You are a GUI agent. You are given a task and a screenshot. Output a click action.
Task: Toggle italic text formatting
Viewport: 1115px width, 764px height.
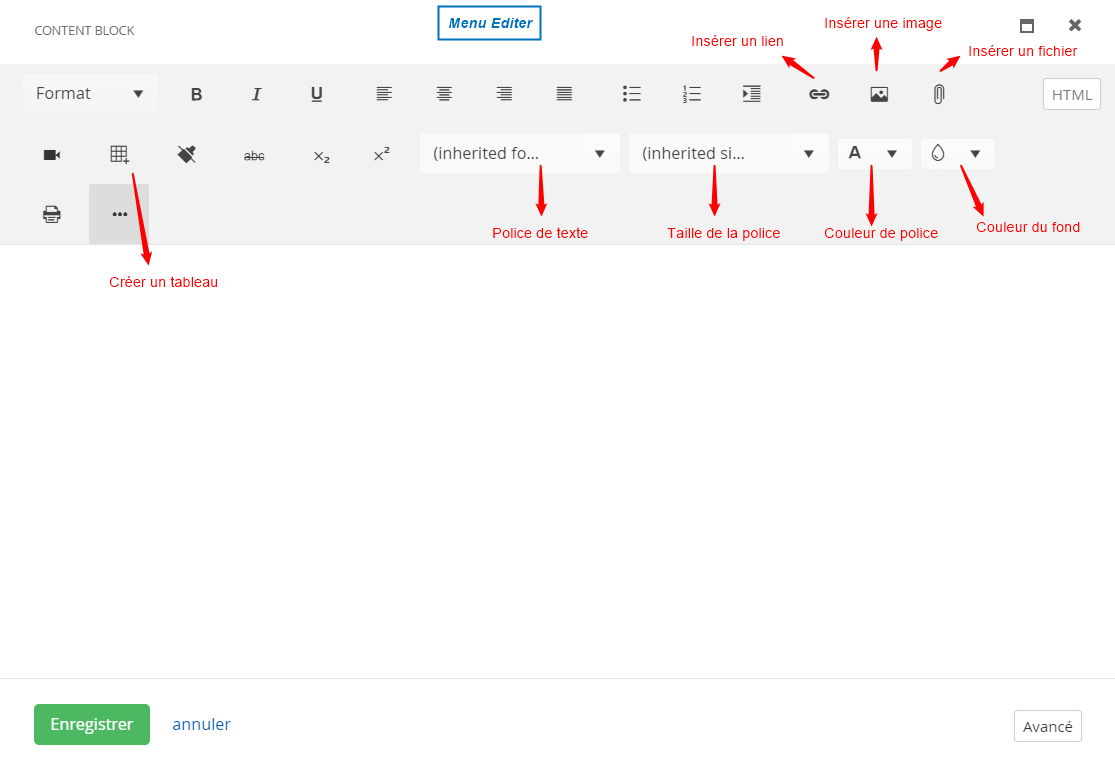tap(256, 94)
